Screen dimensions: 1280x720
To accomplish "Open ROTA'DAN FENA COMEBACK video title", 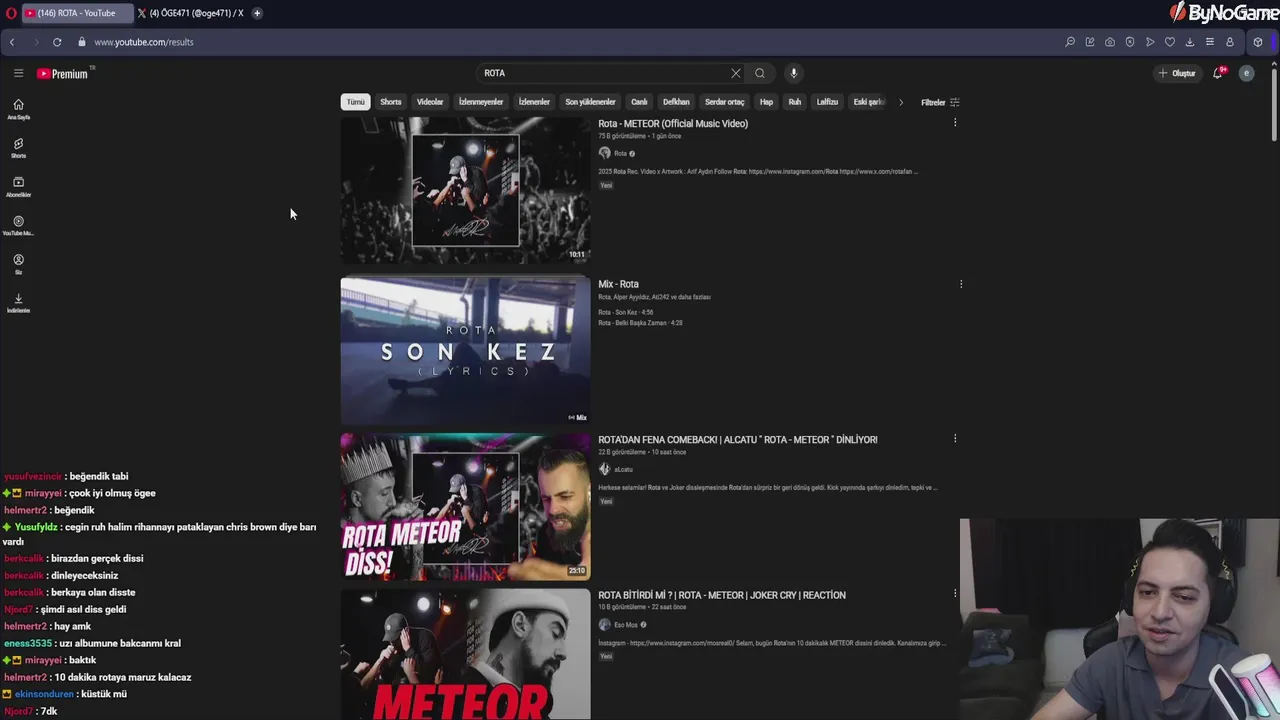I will [738, 440].
